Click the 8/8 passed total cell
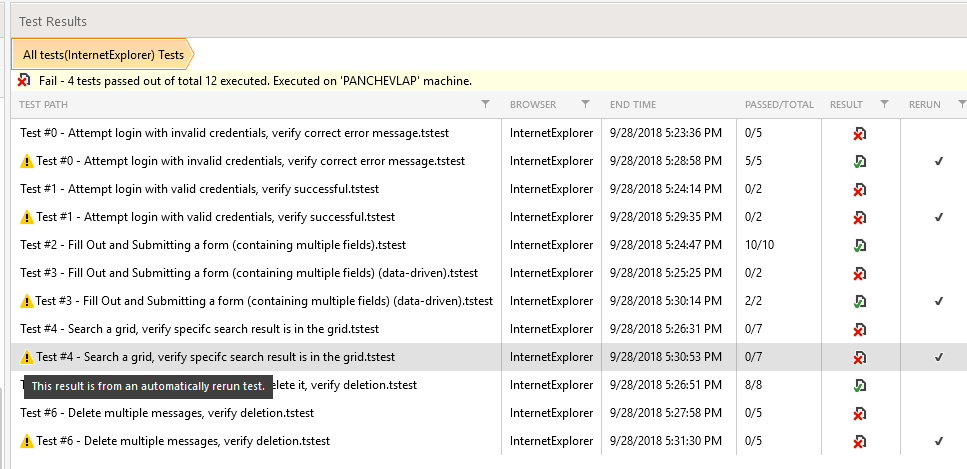Viewport: 967px width, 469px height. (753, 385)
